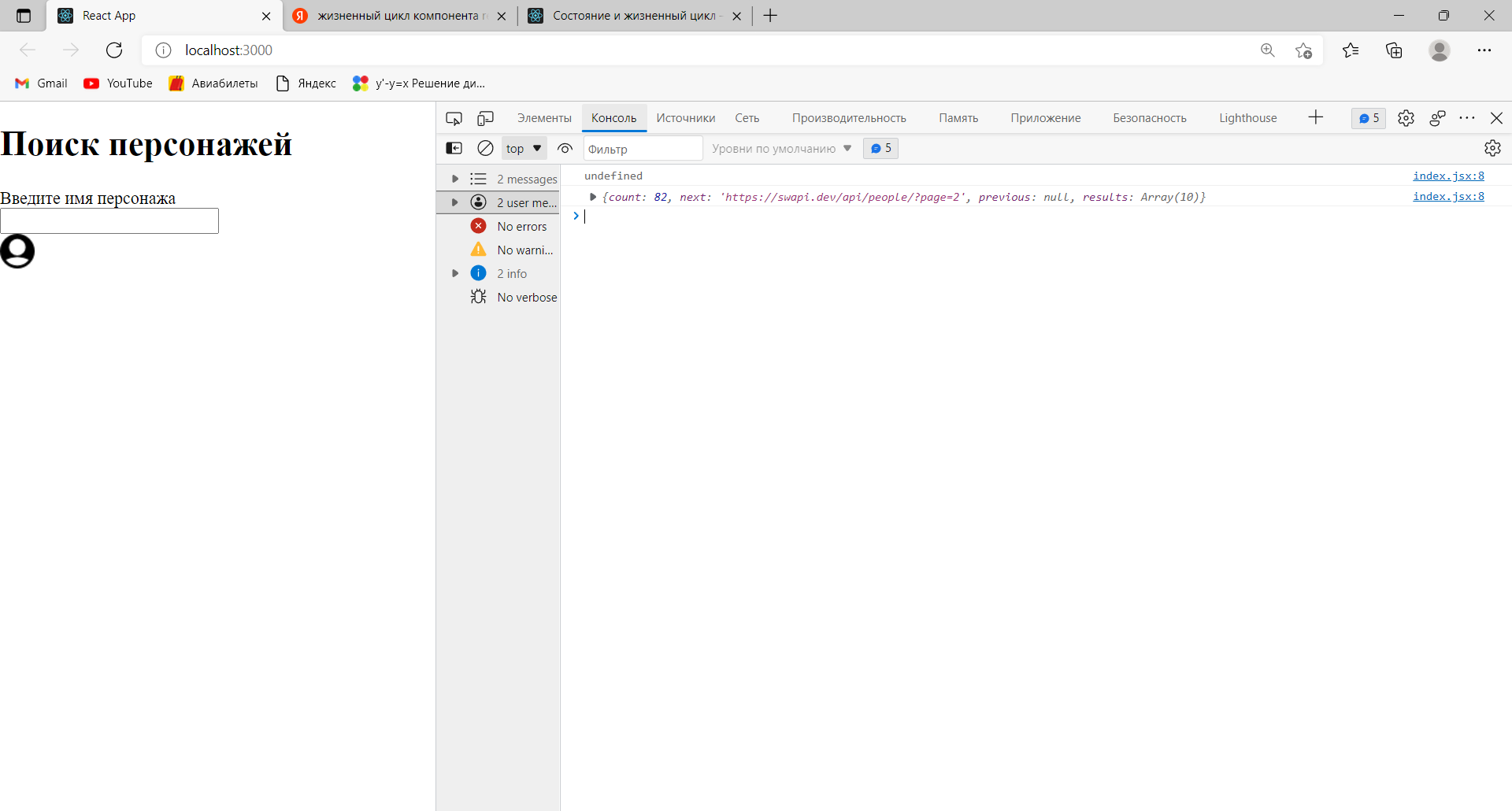The width and height of the screenshot is (1512, 811).
Task: Focus the Фильтр console filter field
Action: click(x=643, y=148)
